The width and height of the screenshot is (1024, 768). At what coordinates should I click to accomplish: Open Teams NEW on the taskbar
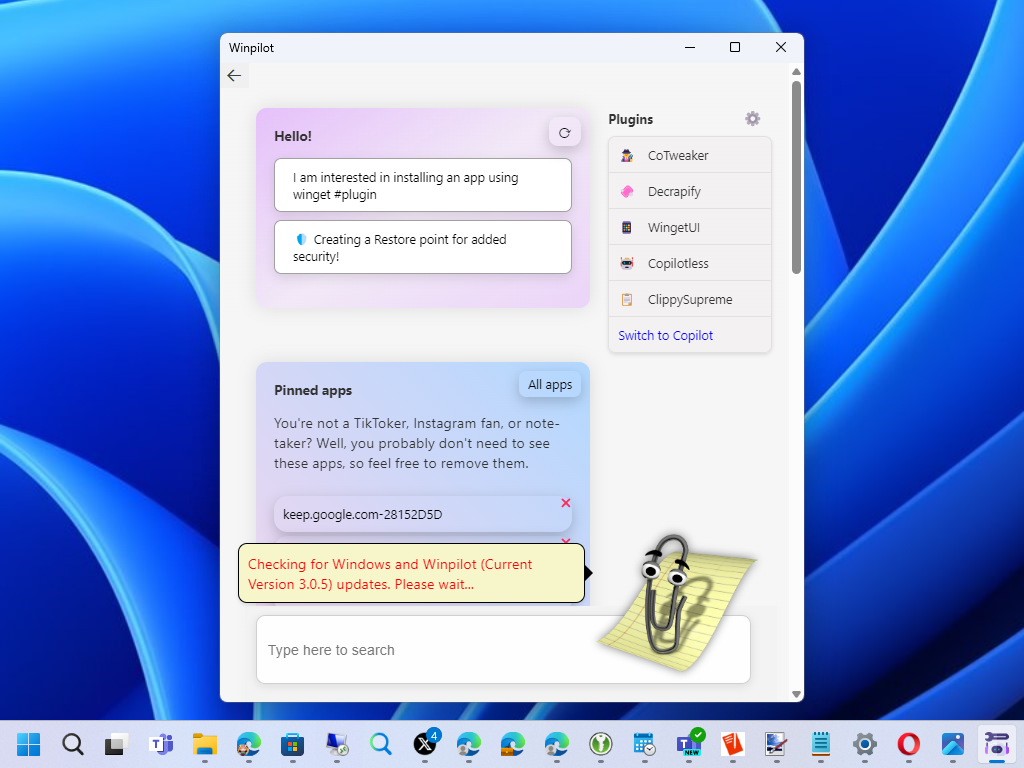(689, 743)
